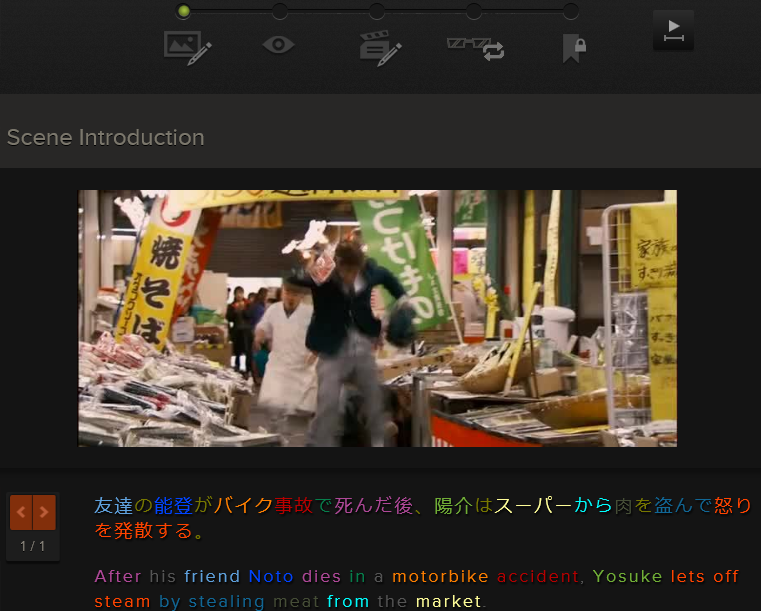Image resolution: width=761 pixels, height=611 pixels.
Task: Click the Japanese word 盗んで
Action: (x=683, y=506)
